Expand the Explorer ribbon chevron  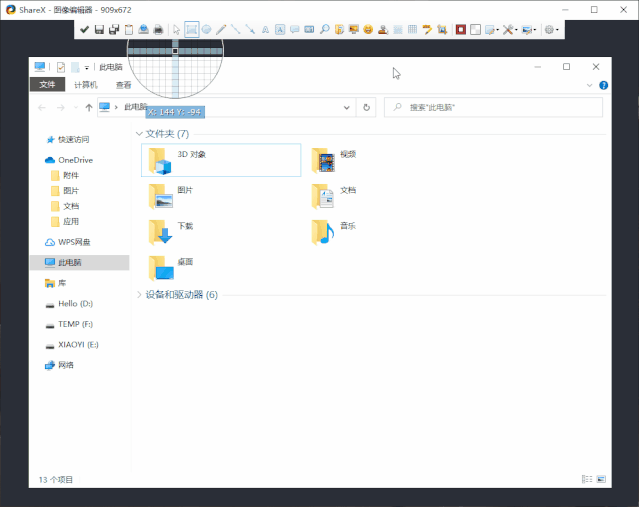tap(589, 85)
